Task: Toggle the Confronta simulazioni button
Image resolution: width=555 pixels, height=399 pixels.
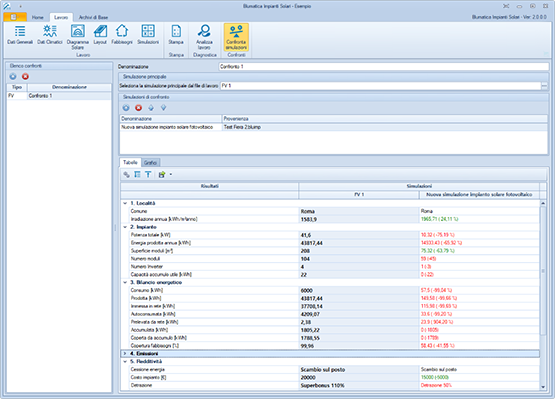Action: point(236,37)
